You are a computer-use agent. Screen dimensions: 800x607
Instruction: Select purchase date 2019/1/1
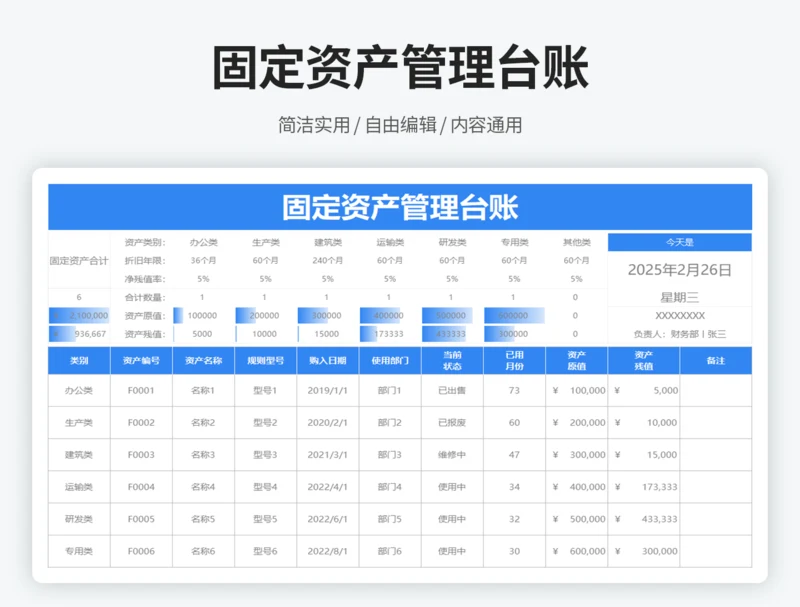[x=328, y=391]
